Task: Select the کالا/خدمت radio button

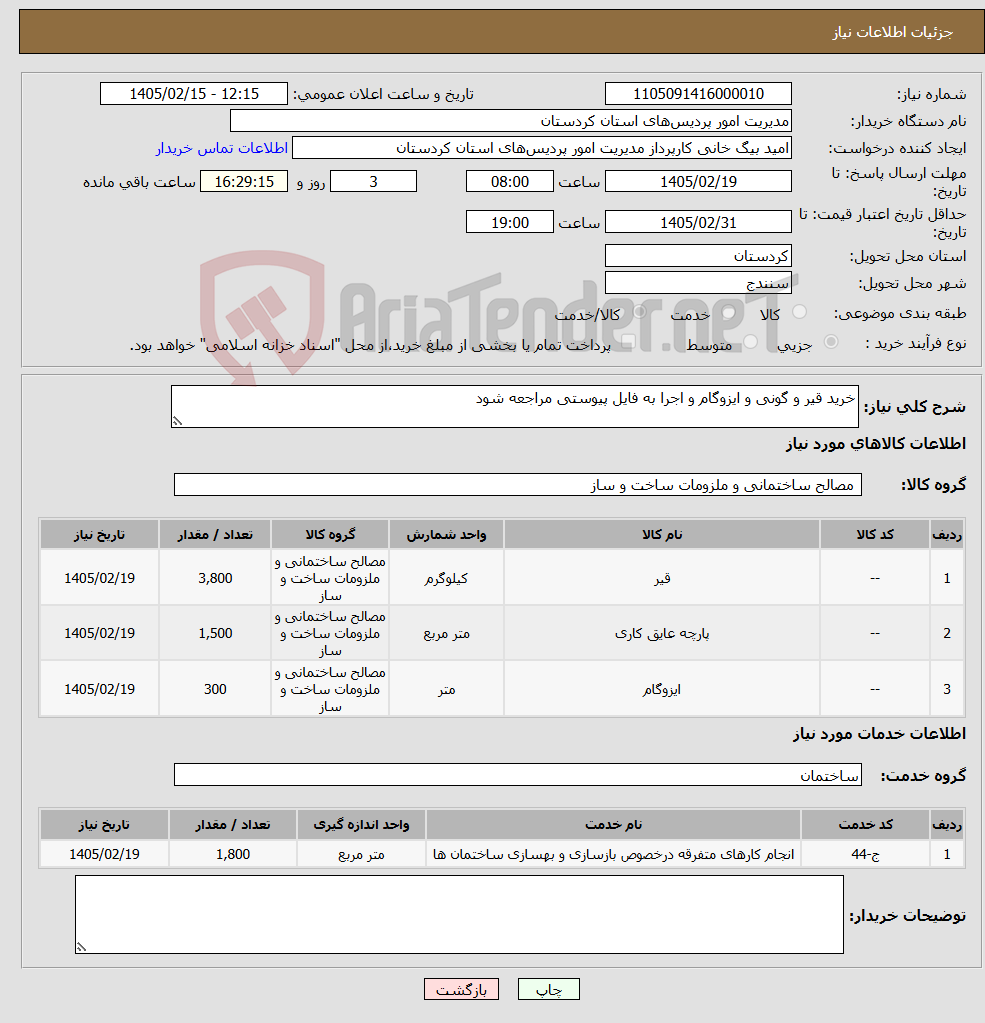Action: pyautogui.click(x=639, y=313)
